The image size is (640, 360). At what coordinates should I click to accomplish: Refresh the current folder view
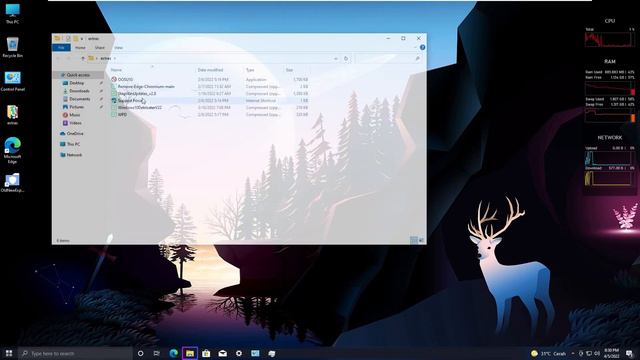click(346, 59)
